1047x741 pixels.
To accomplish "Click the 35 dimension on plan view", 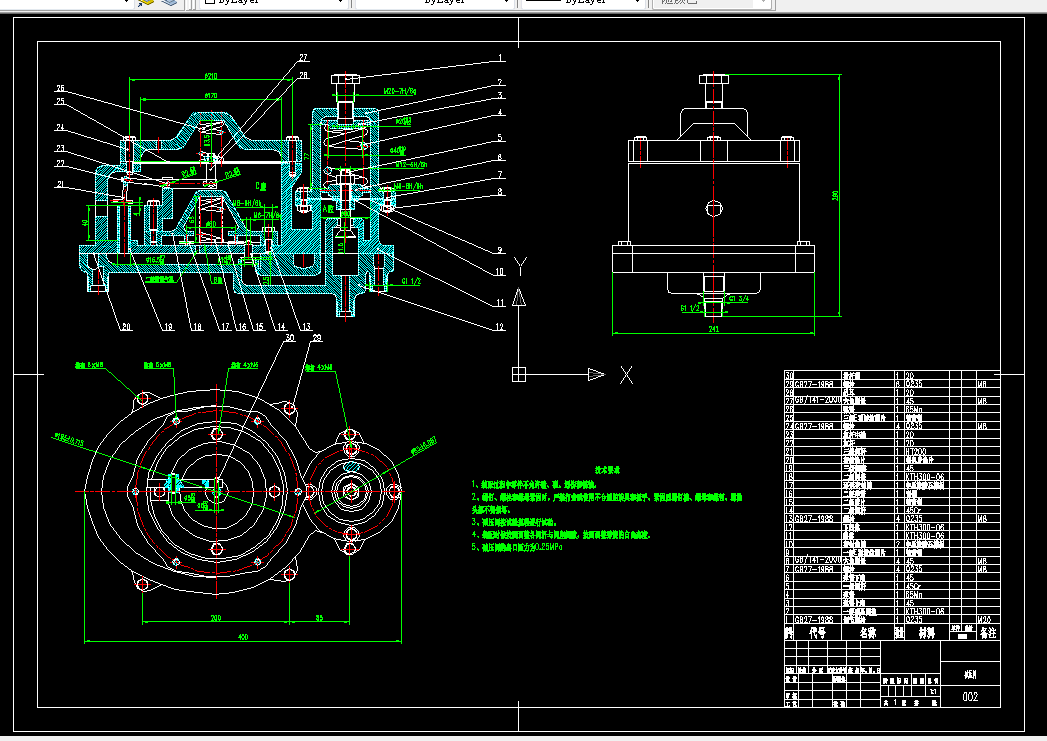I will pos(319,618).
